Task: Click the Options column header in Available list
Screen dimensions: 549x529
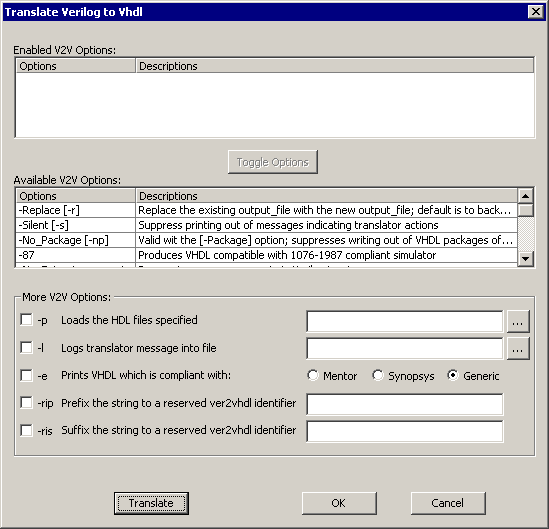Action: click(x=76, y=196)
